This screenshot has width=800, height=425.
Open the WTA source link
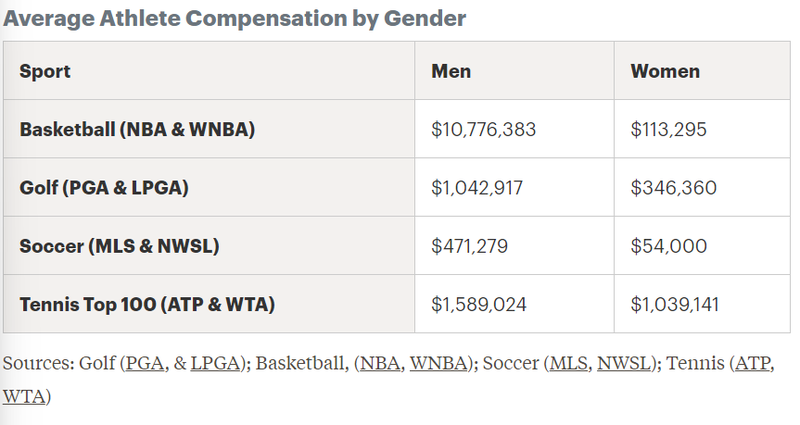[23, 396]
